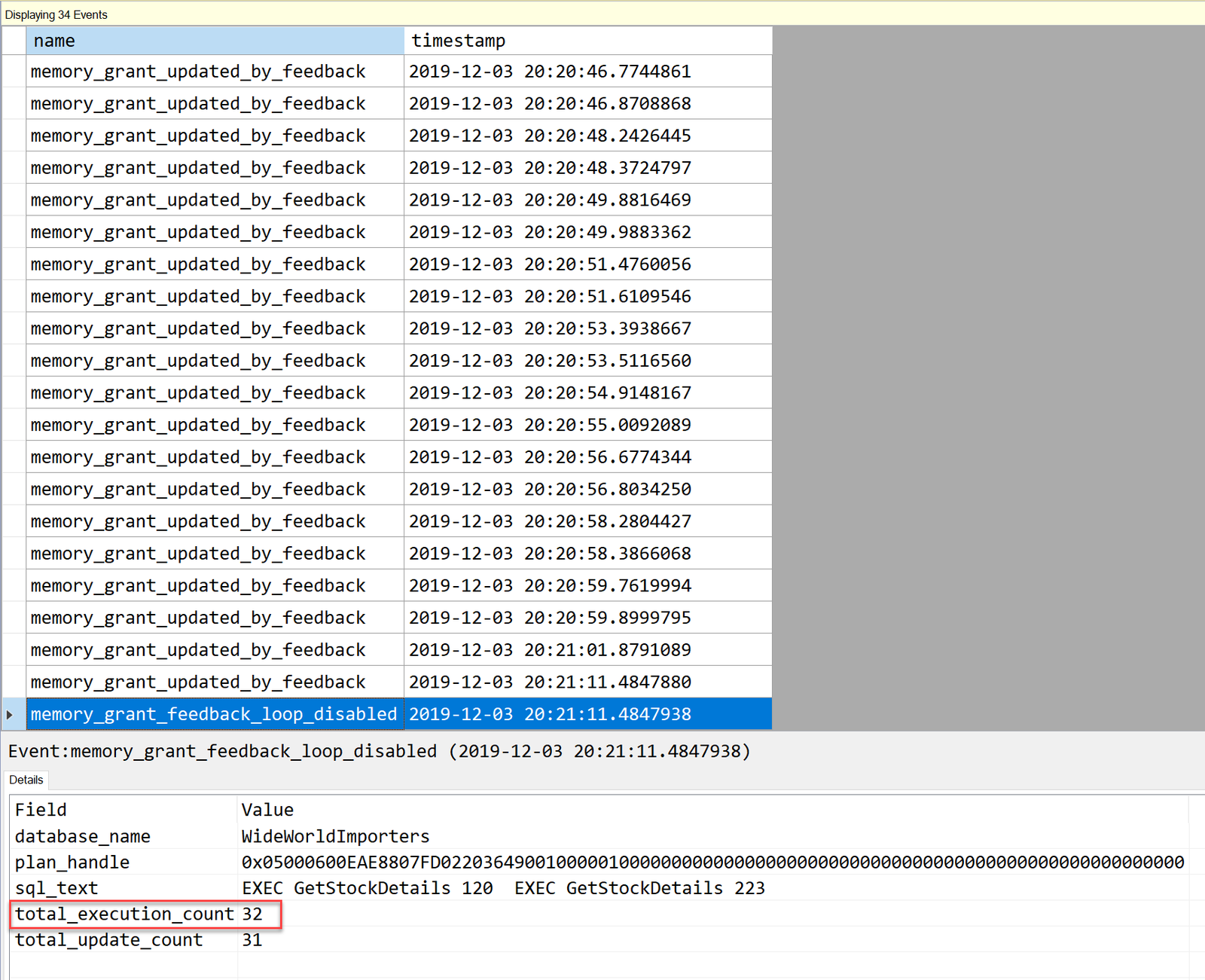Screen dimensions: 1205x980
Task: Select event row timestamped 20:20:53.3938667
Action: [387, 328]
